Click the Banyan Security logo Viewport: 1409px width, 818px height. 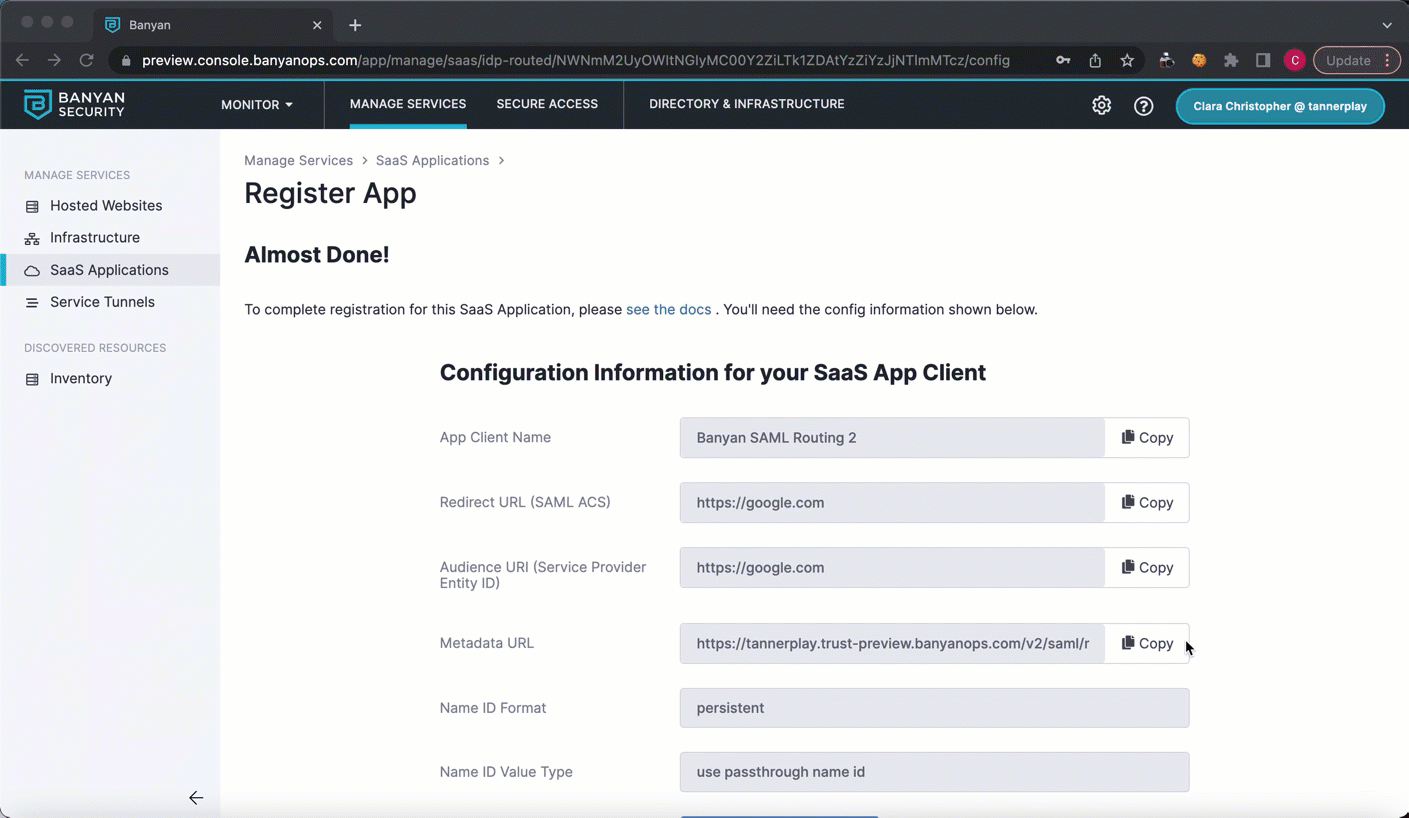click(74, 104)
